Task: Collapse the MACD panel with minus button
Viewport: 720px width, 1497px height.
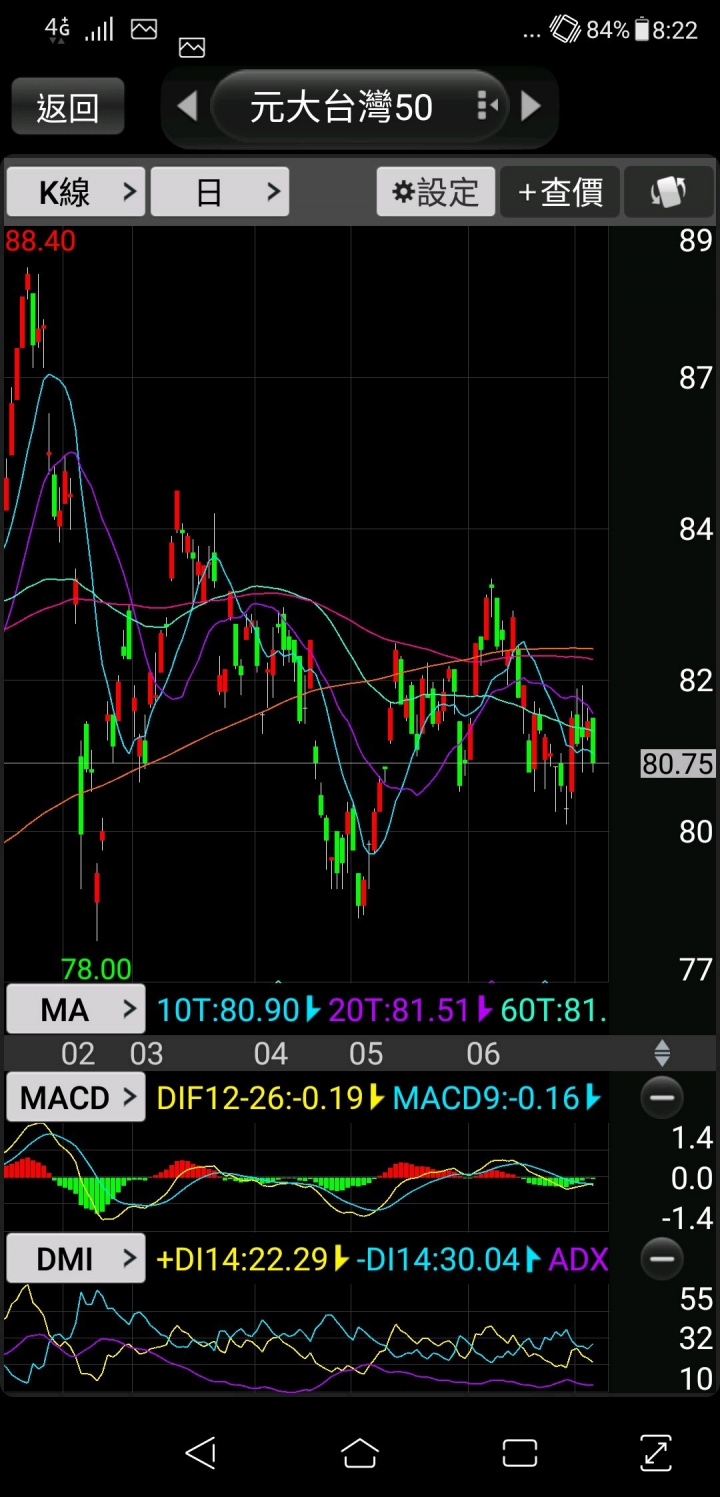Action: coord(662,1097)
